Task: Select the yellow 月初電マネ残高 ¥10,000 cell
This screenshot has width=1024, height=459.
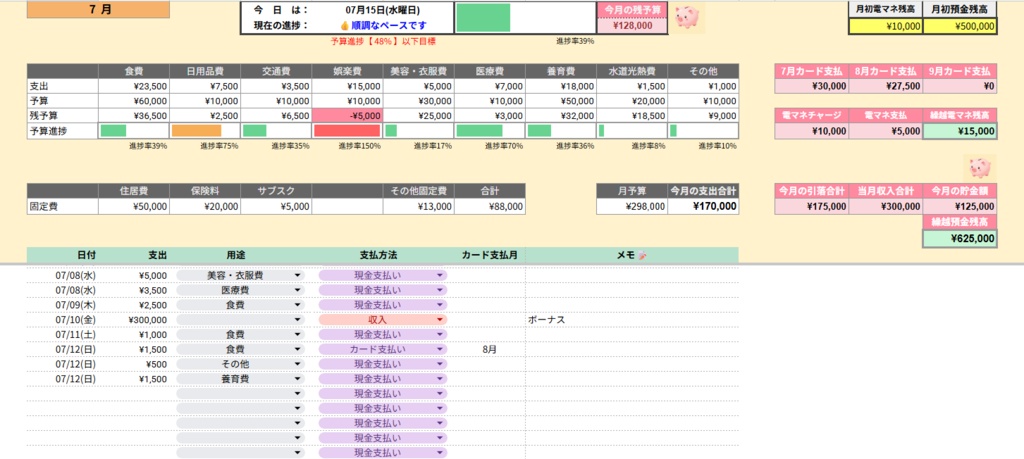Action: 886,26
